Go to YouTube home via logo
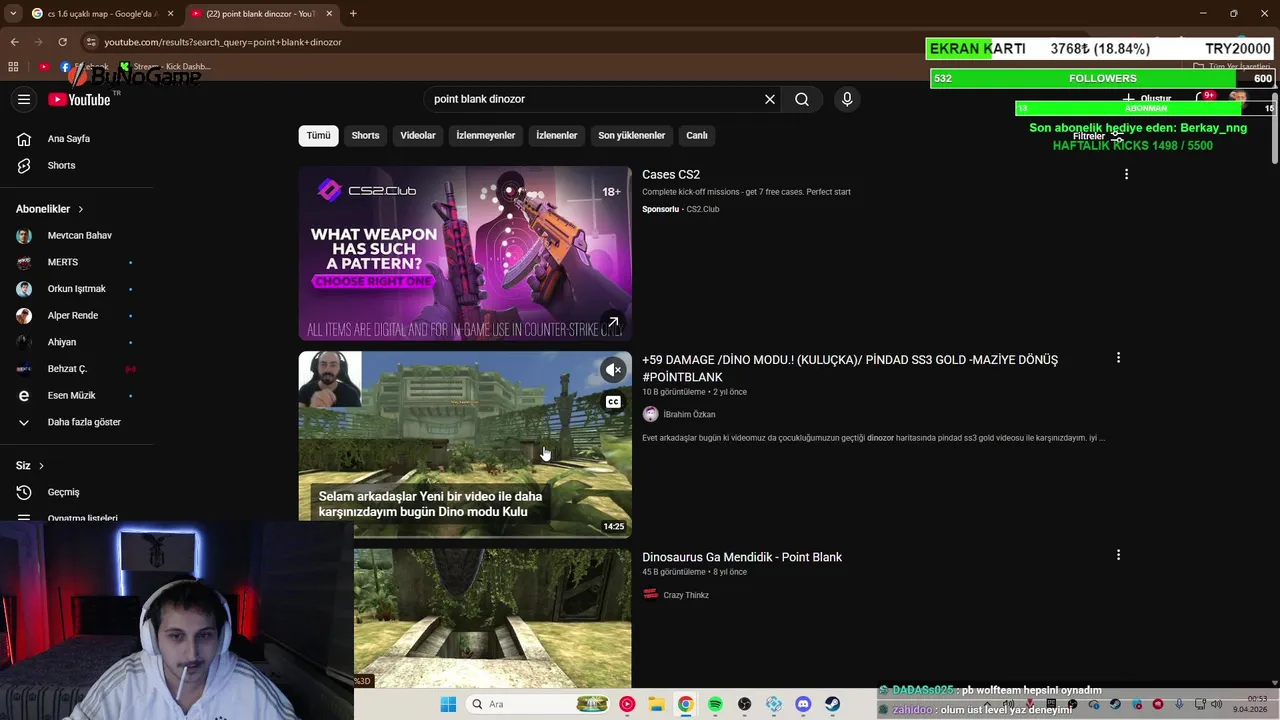Image resolution: width=1280 pixels, height=720 pixels. pyautogui.click(x=79, y=99)
